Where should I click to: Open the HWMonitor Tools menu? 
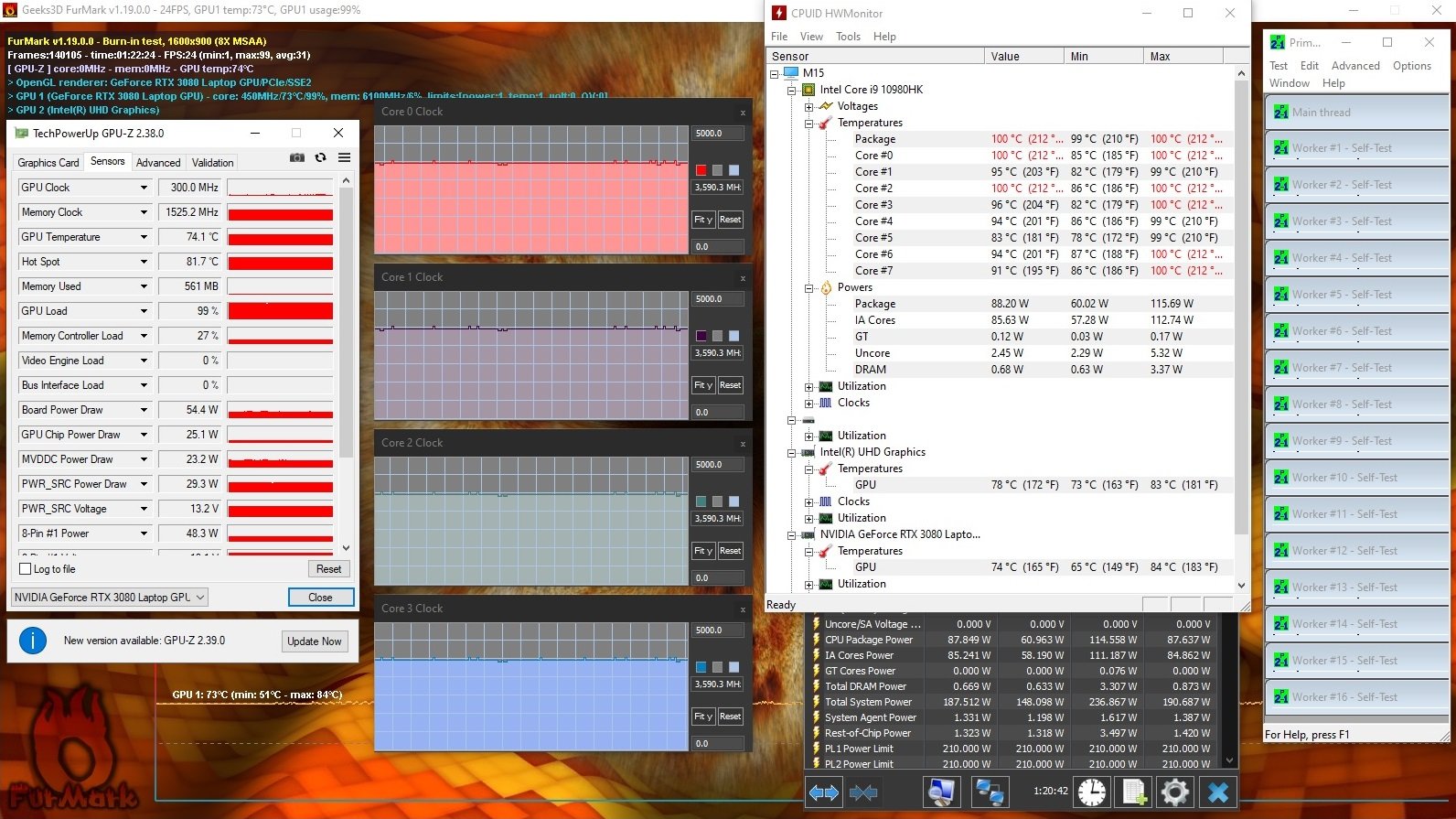[848, 37]
